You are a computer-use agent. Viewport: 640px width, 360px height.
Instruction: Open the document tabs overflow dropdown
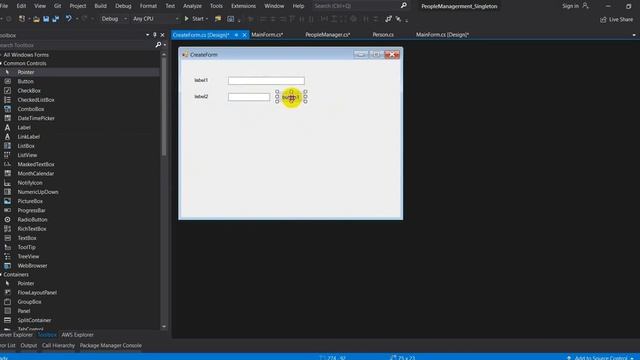tap(634, 35)
